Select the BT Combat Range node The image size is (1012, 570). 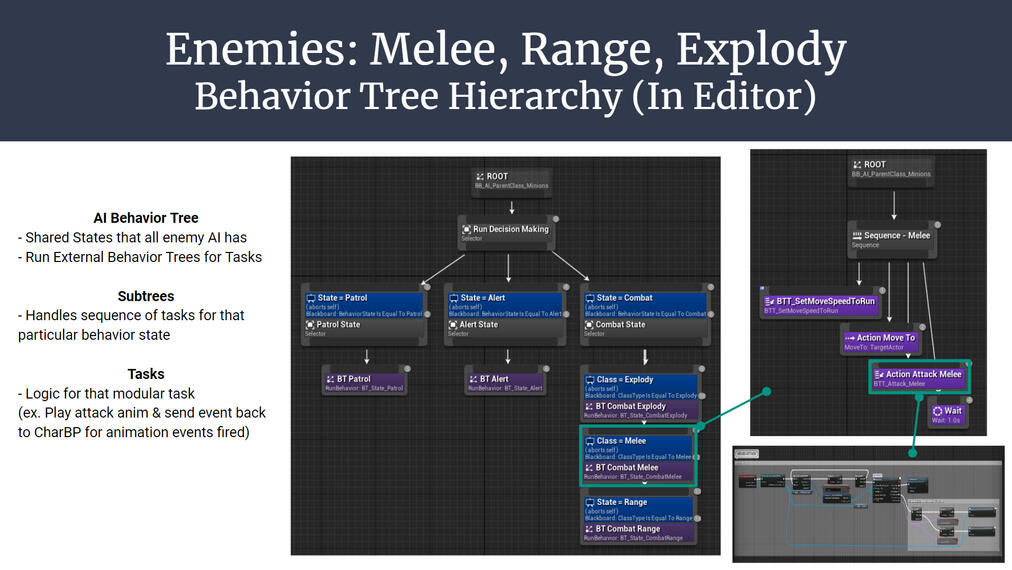pyautogui.click(x=638, y=531)
